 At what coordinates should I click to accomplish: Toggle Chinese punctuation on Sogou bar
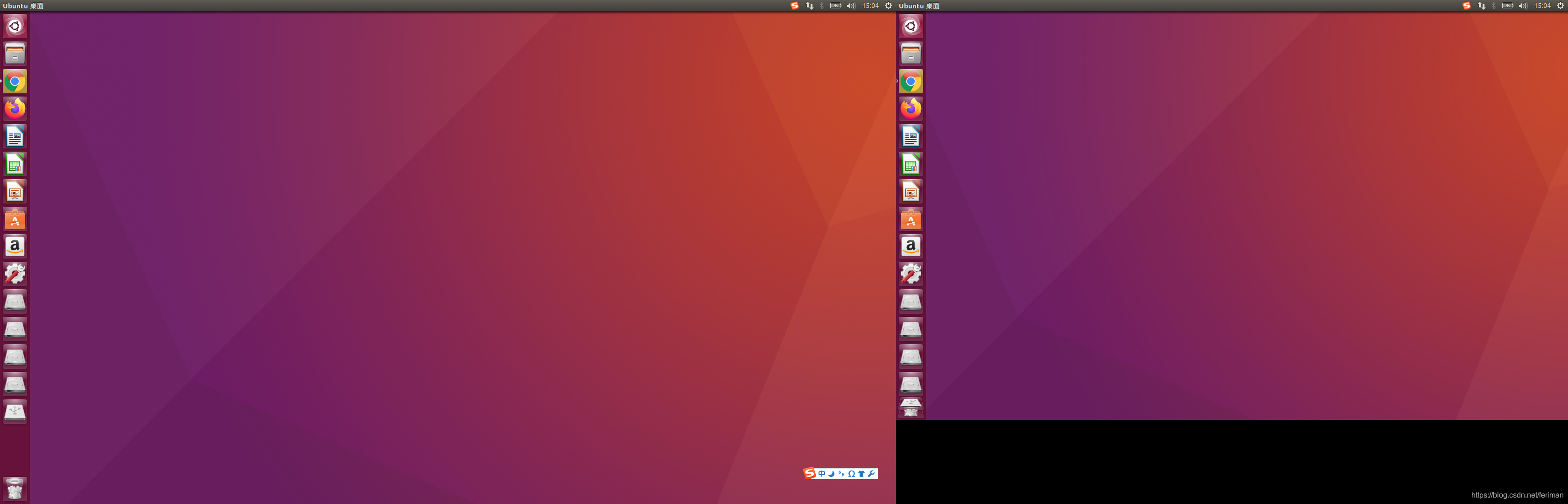[841, 474]
